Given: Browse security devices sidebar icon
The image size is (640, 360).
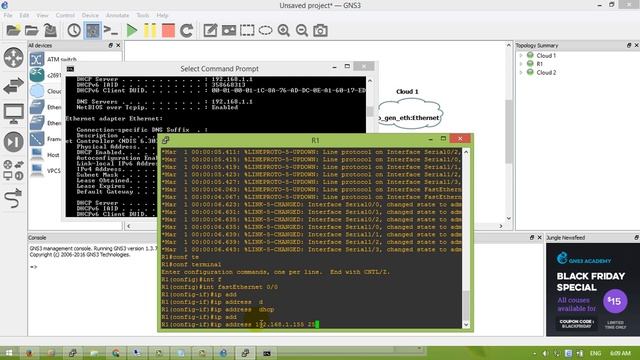Looking at the screenshot, I should click(13, 142).
